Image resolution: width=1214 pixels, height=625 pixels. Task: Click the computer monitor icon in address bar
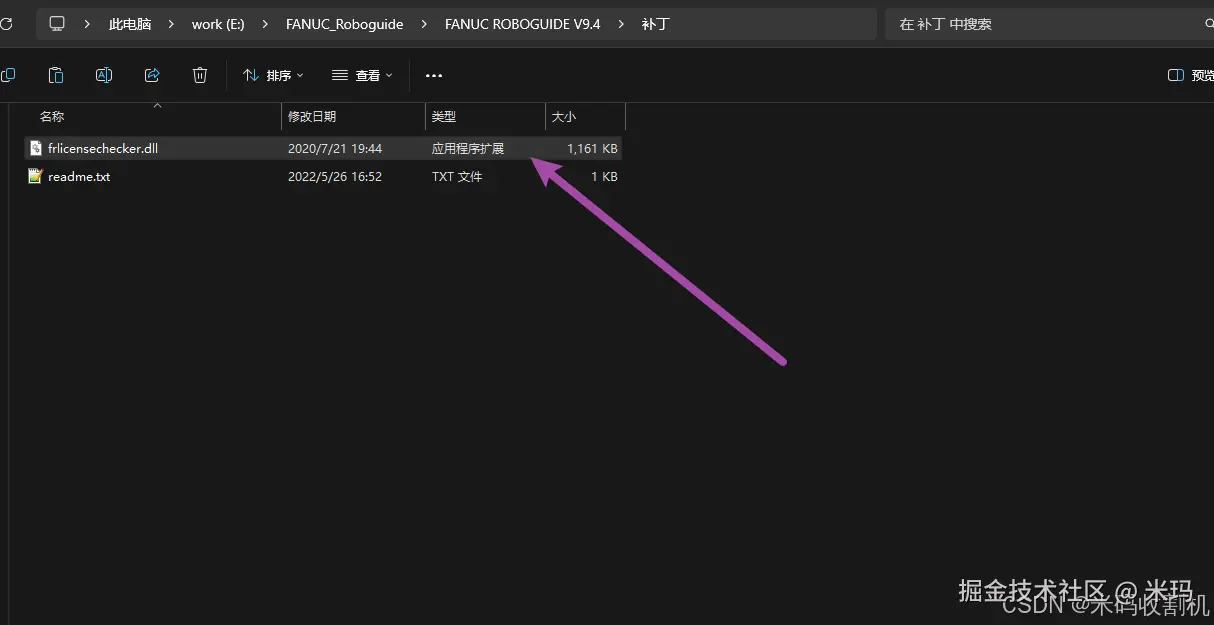pos(57,23)
